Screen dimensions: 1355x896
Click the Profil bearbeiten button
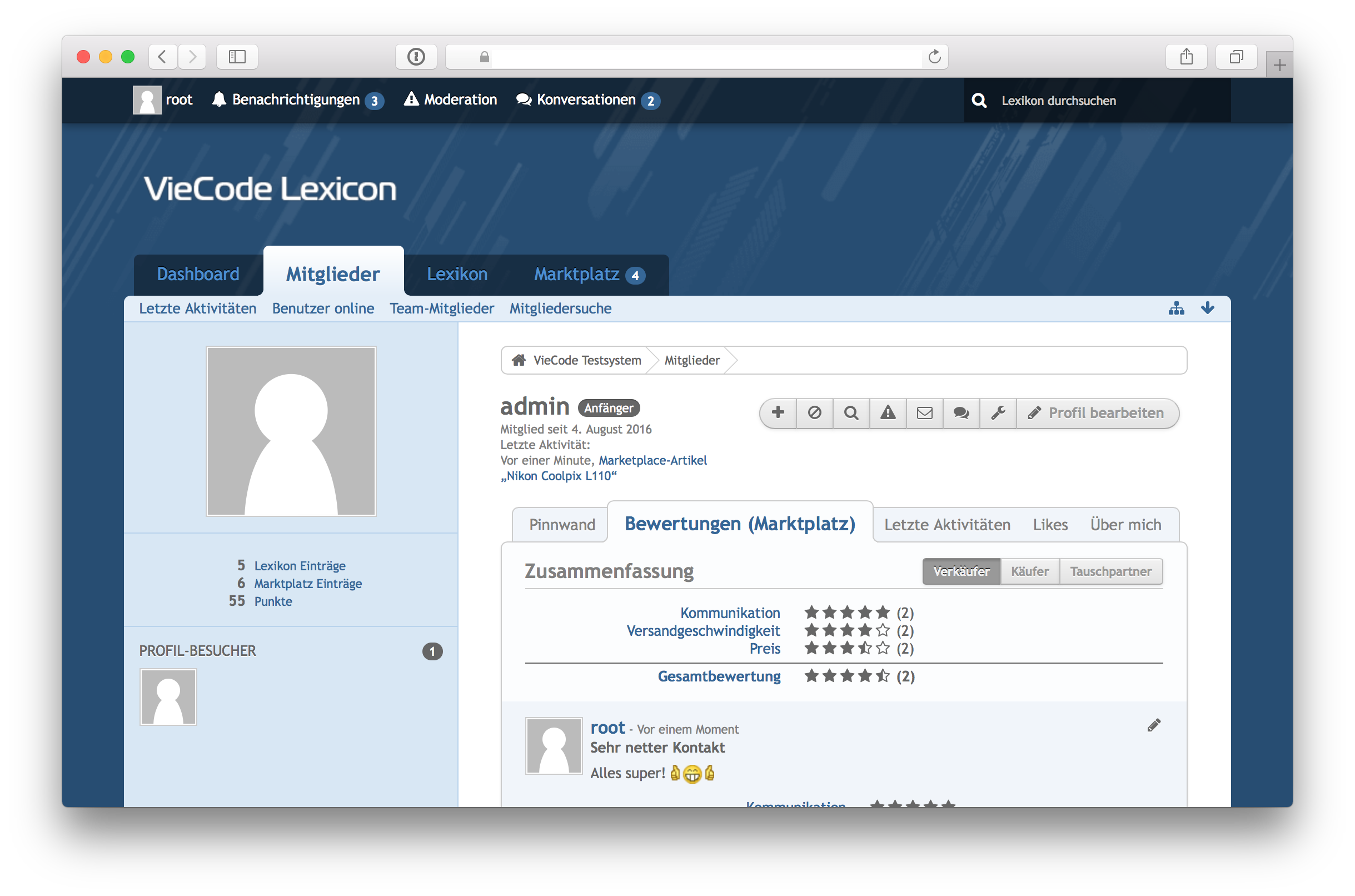(x=1097, y=412)
